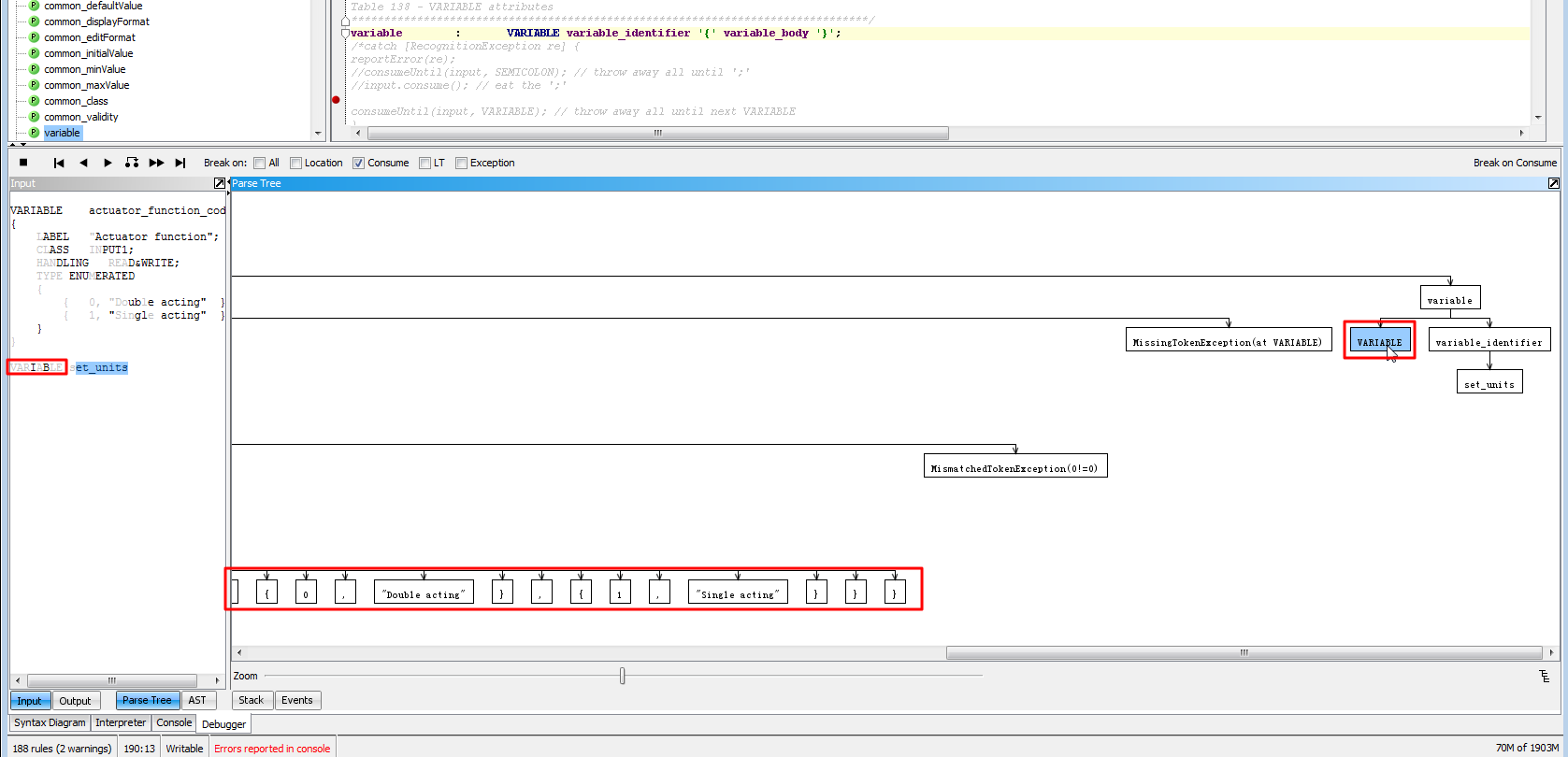
Task: Step backward one debug event
Action: pos(83,163)
